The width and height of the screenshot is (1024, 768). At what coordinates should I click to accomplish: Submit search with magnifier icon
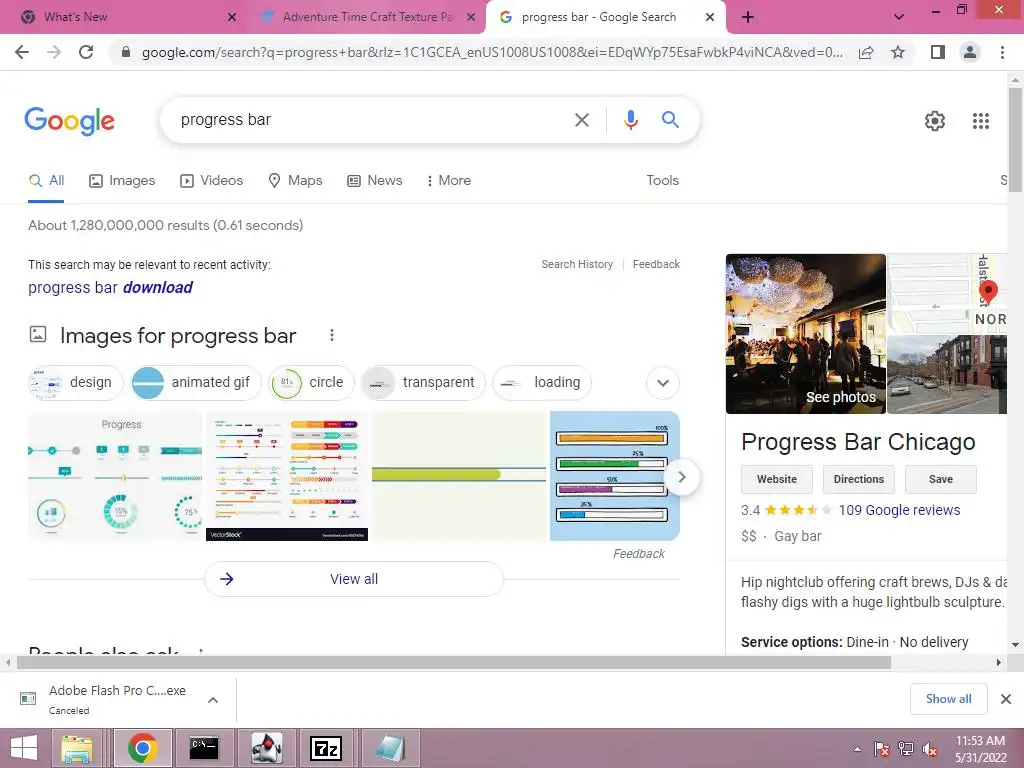[670, 120]
